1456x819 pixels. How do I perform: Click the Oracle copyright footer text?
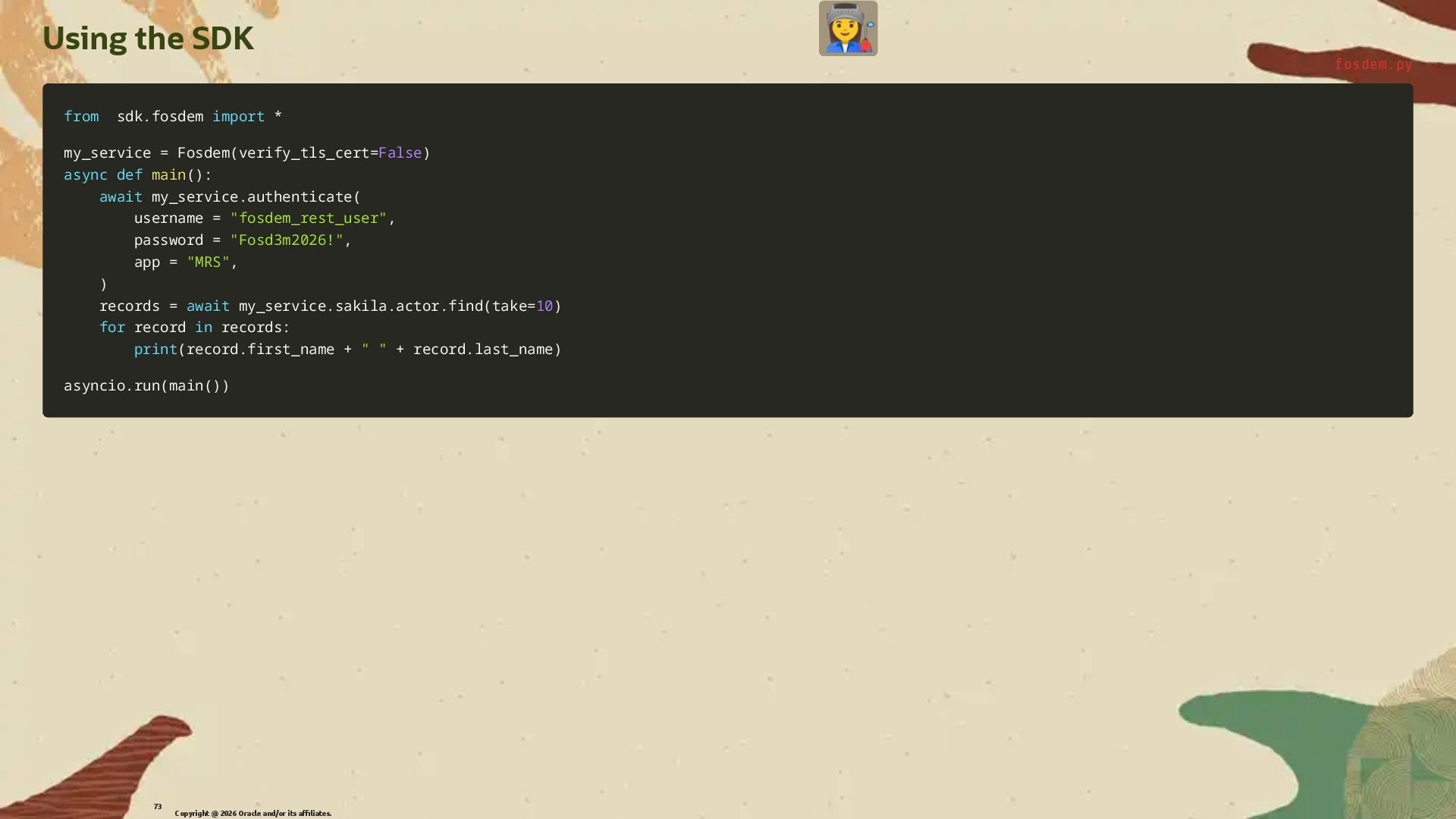tap(253, 814)
